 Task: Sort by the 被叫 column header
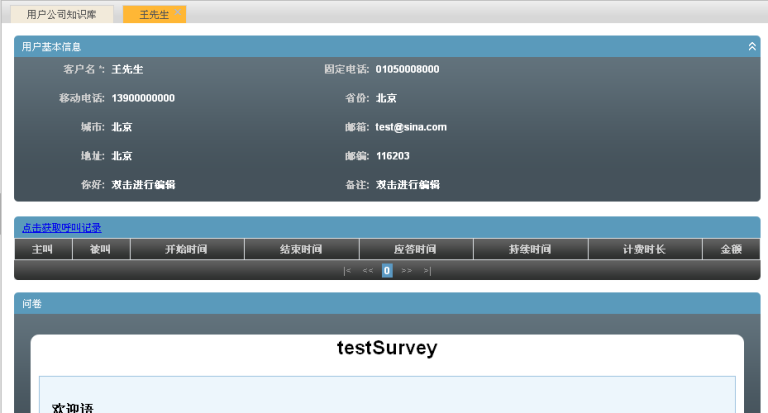coord(101,249)
